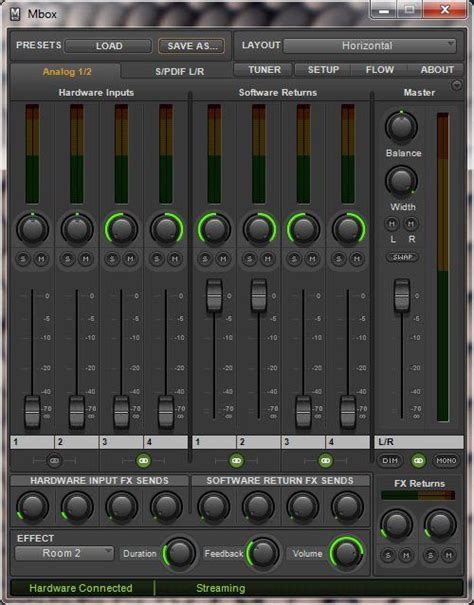
Task: Mute the Master right channel
Action: coord(411,223)
